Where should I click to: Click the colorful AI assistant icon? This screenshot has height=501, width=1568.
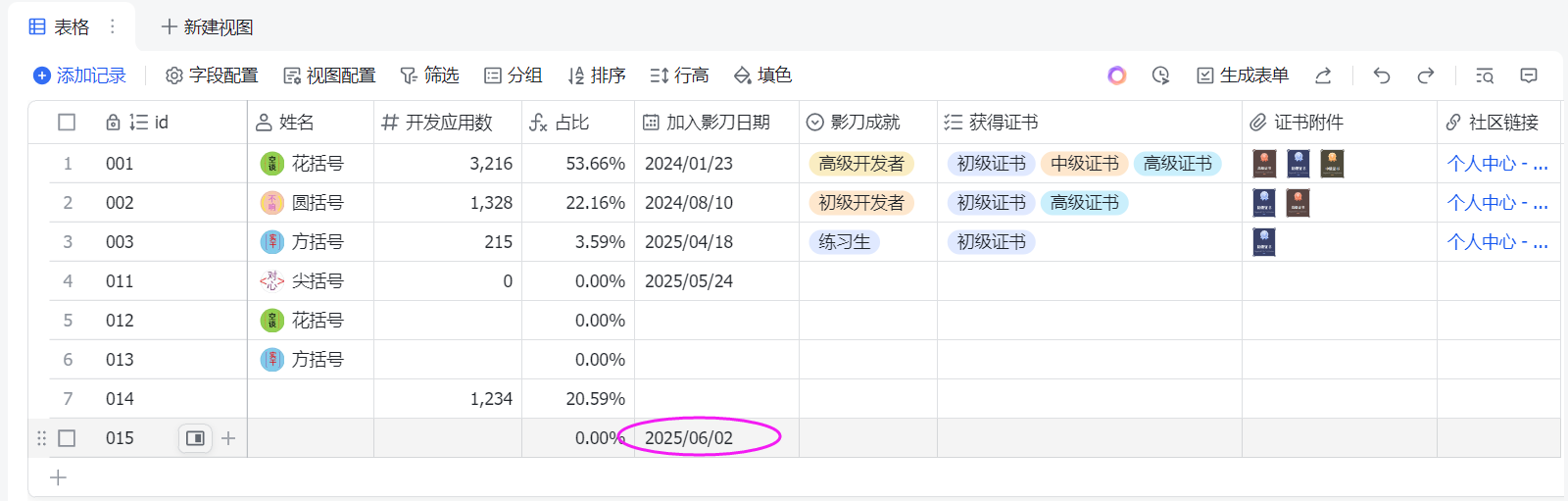click(1117, 75)
